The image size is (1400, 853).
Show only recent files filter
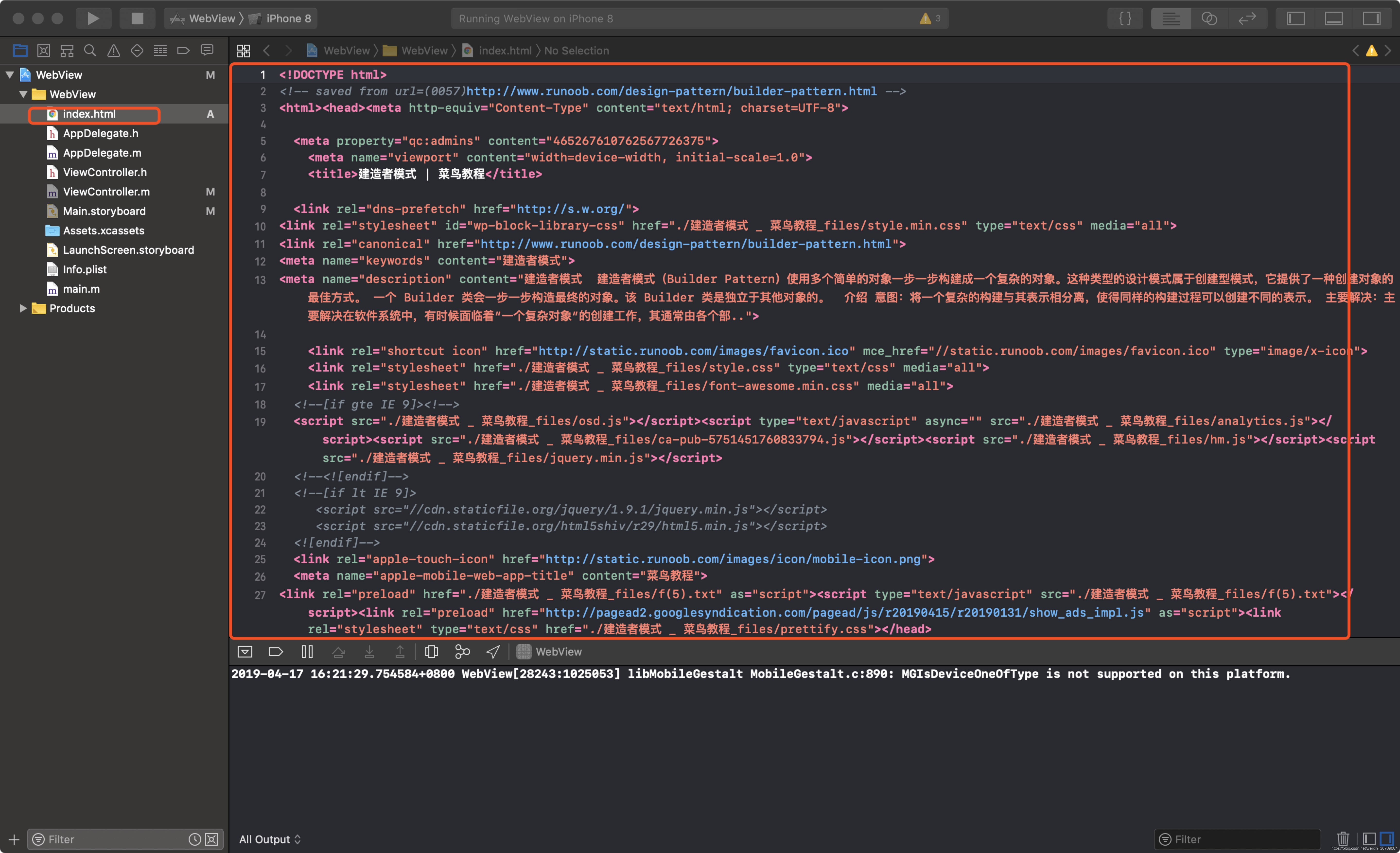pyautogui.click(x=195, y=839)
